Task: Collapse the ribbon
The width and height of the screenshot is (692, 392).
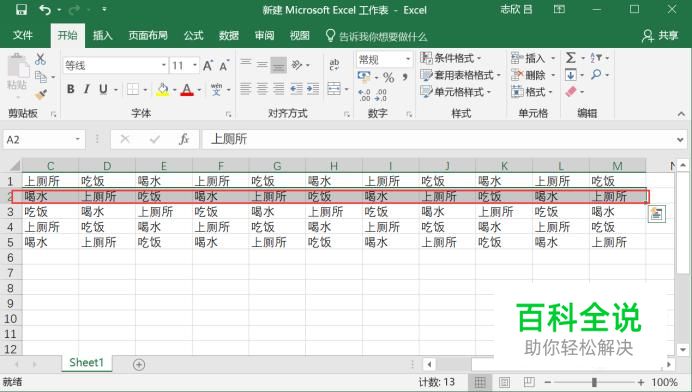Action: tap(681, 114)
